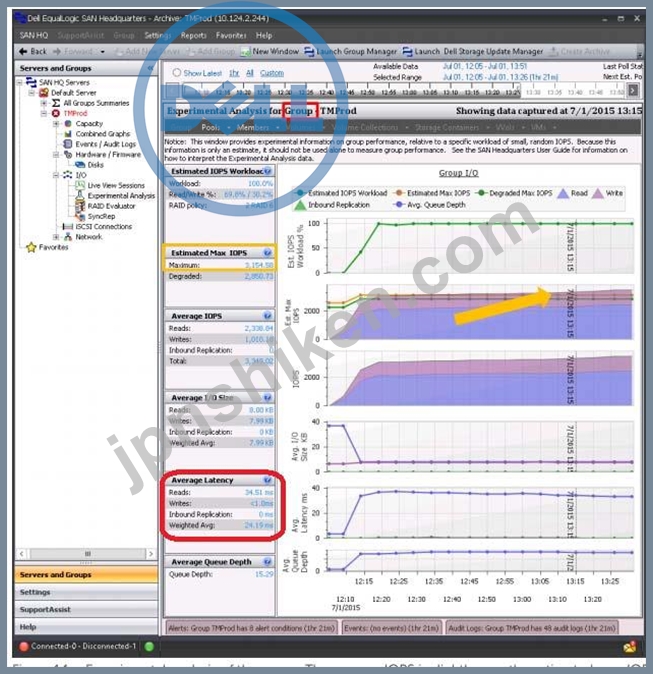Screen dimensions: 653x674
Task: Collapse the Default Server node expander
Action: [31, 93]
